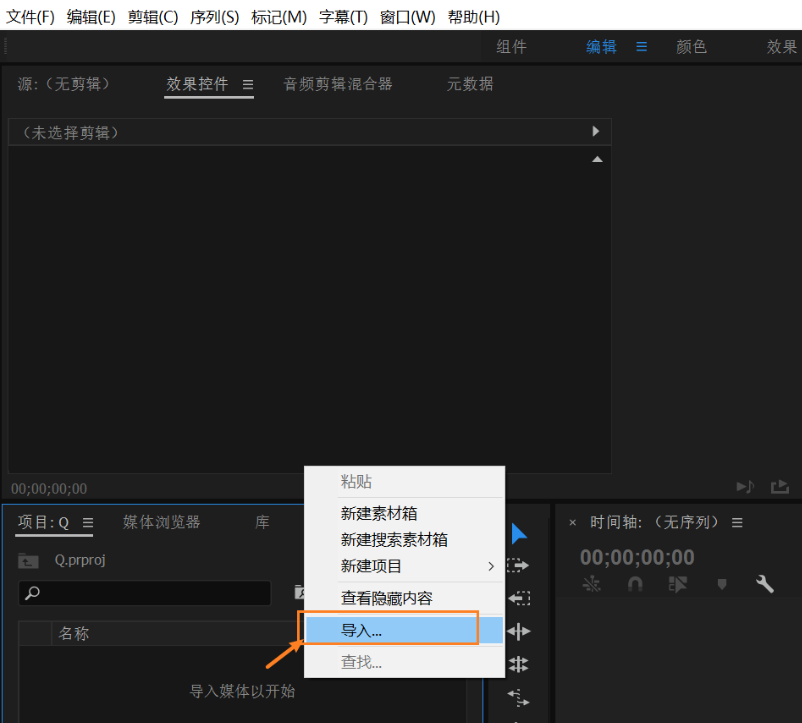Select the Selection tool in the tools panel
Image resolution: width=802 pixels, height=723 pixels.
tap(518, 533)
